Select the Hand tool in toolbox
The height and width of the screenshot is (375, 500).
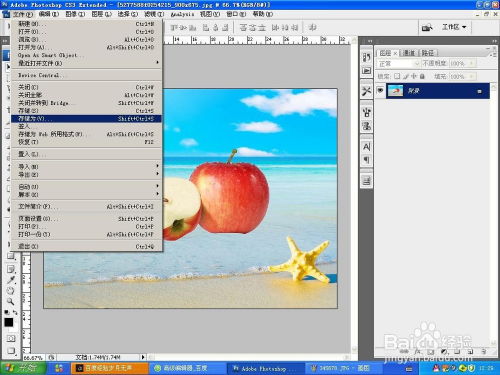coord(11,291)
